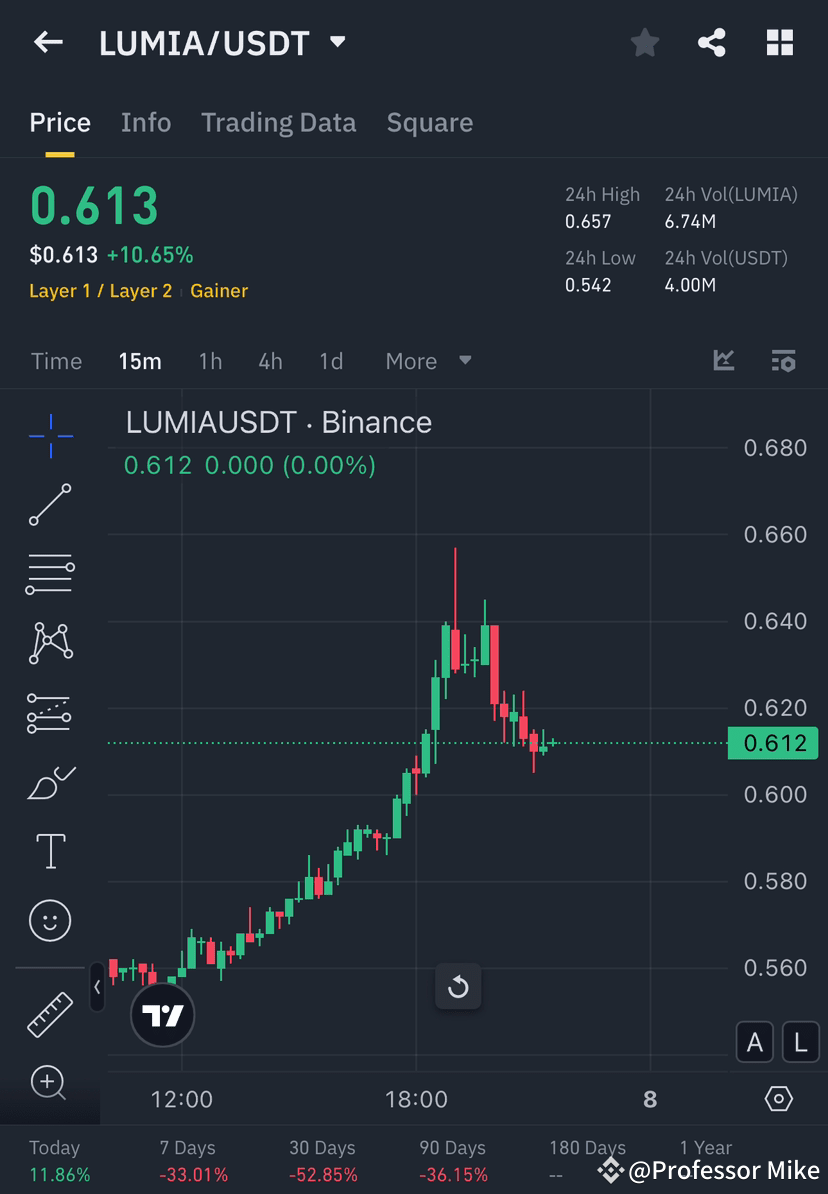Viewport: 828px width, 1194px height.
Task: Switch to the Trading Data tab
Action: [278, 122]
